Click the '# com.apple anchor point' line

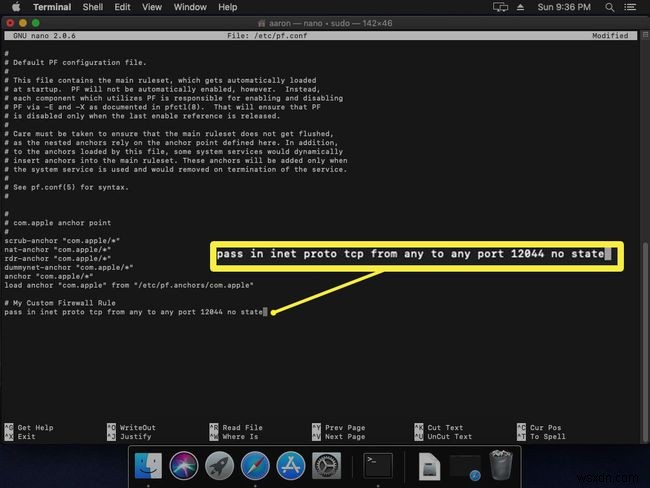pyautogui.click(x=58, y=223)
